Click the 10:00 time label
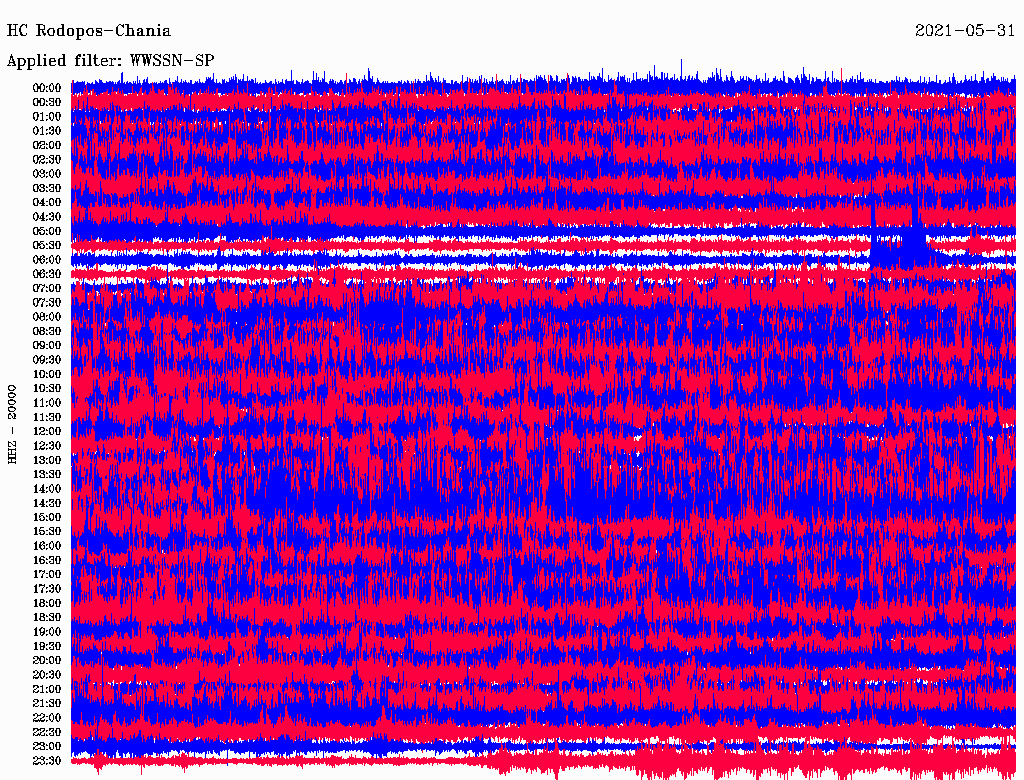Screen dimensions: 1024x780 pyautogui.click(x=47, y=374)
